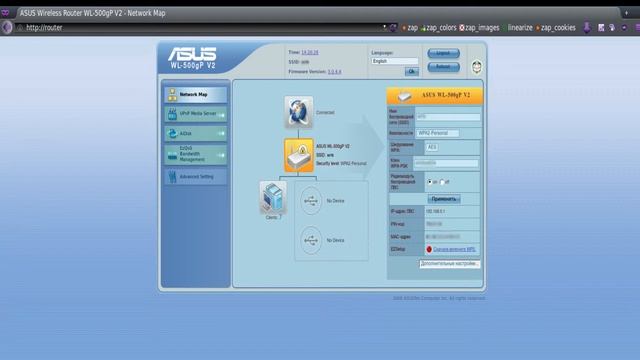Open the WPA2-Personal security dropdown
The width and height of the screenshot is (640, 360).
click(x=437, y=133)
